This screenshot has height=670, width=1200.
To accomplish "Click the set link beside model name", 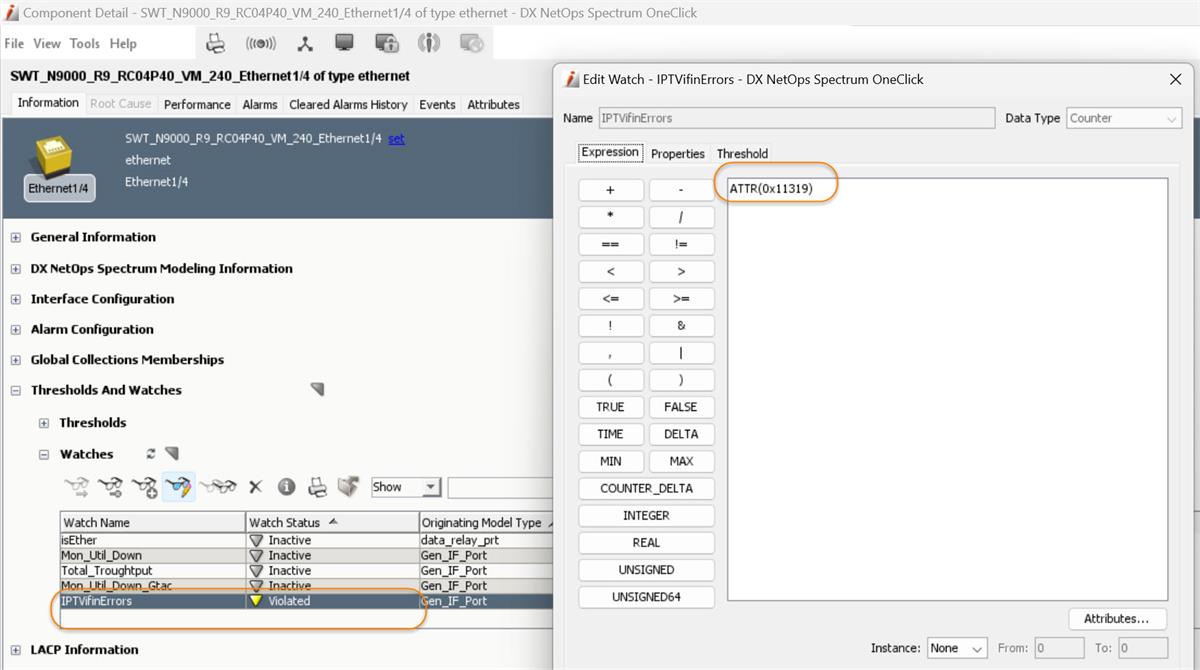I will coord(396,139).
